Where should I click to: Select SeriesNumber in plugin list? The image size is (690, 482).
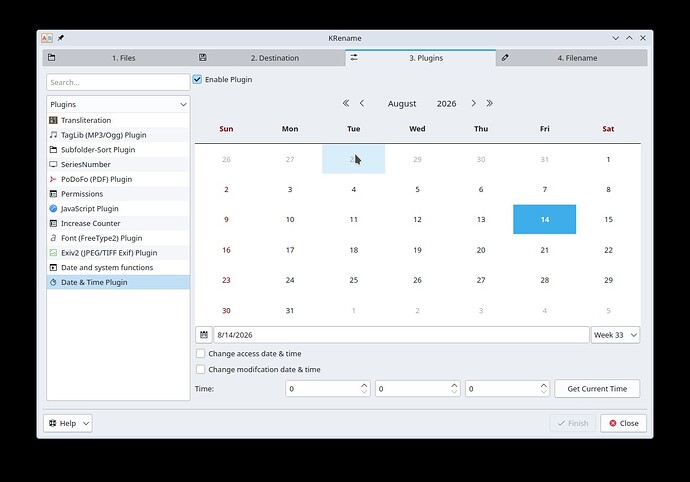coord(118,164)
